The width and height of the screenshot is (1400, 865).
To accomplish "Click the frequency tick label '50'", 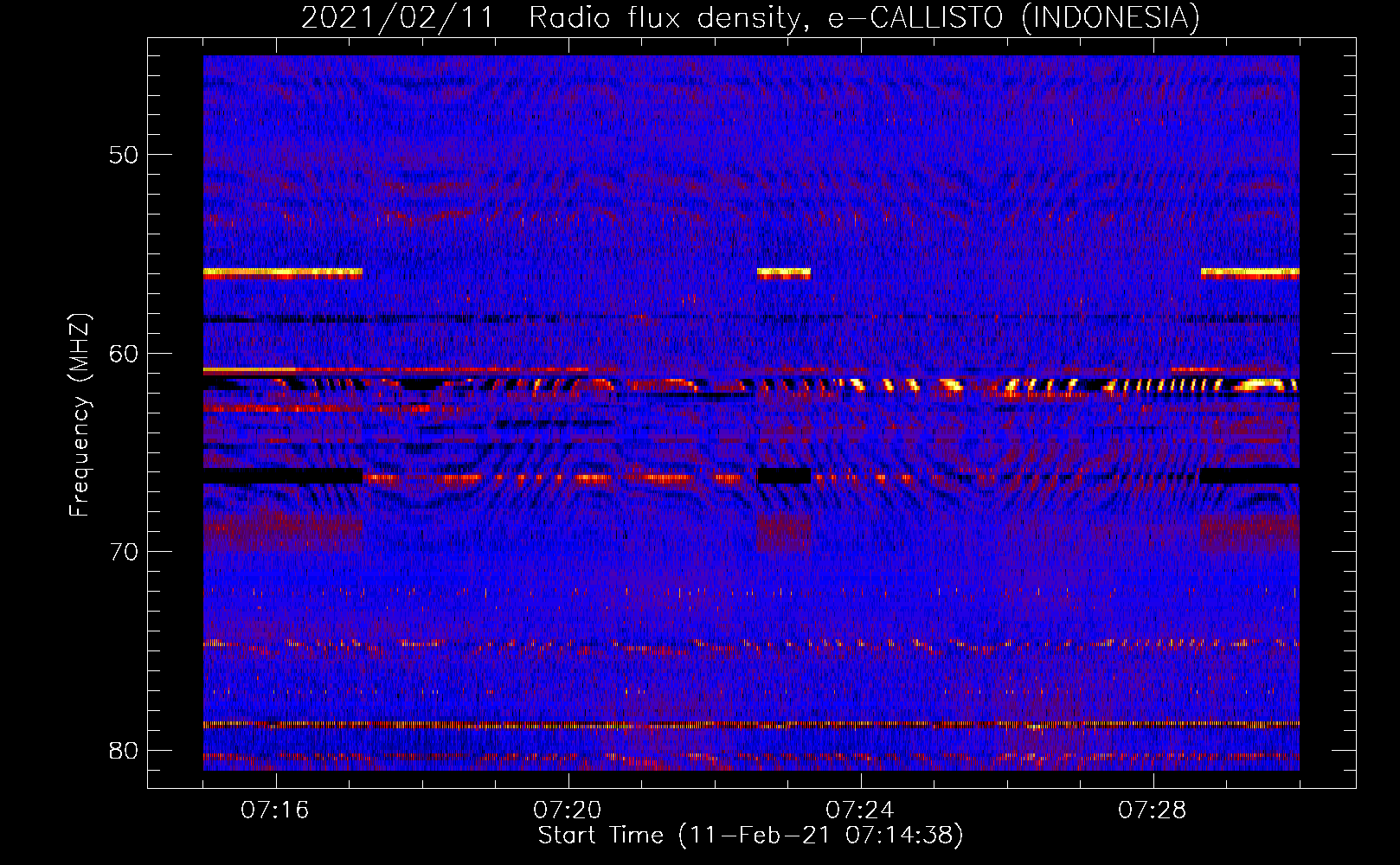I will pos(124,155).
